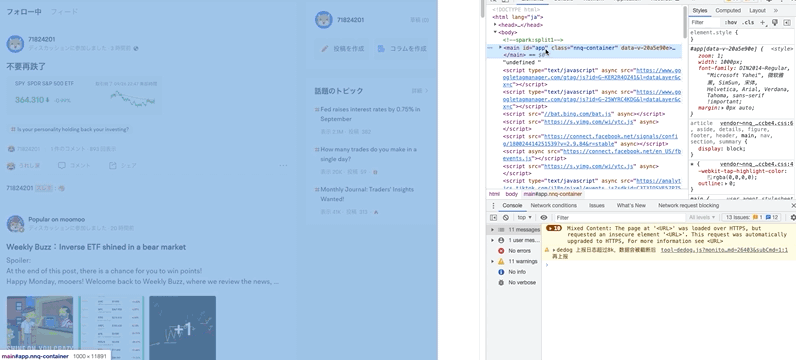Click the blue No info icon
Image resolution: width=796 pixels, height=360 pixels.
click(501, 272)
